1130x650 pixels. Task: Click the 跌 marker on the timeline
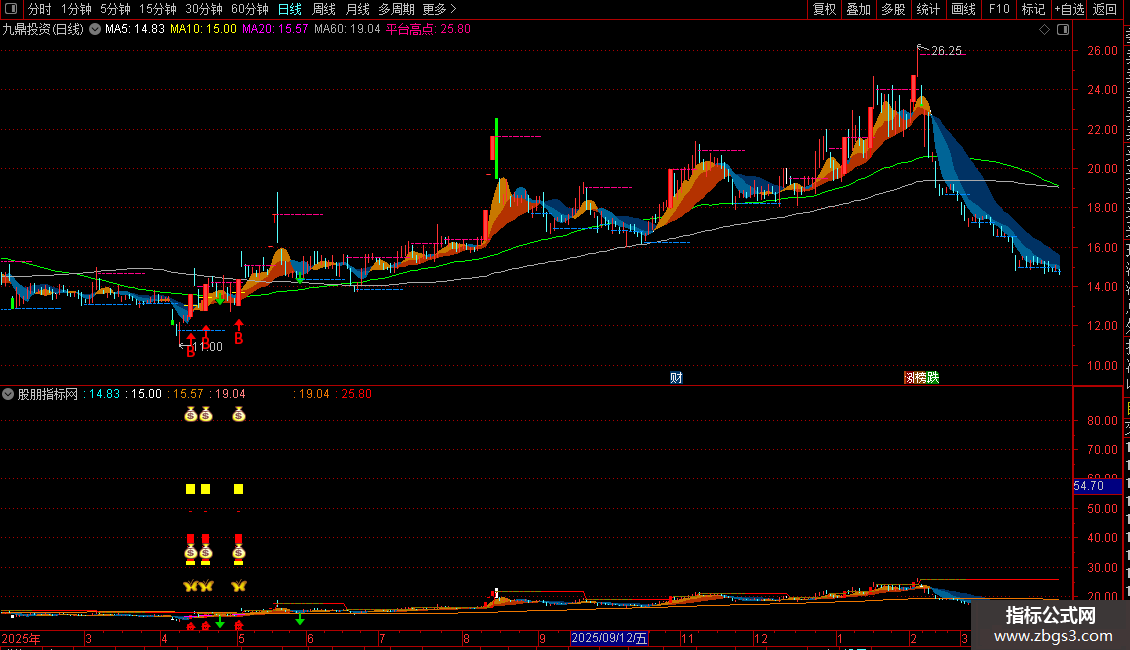[933, 378]
